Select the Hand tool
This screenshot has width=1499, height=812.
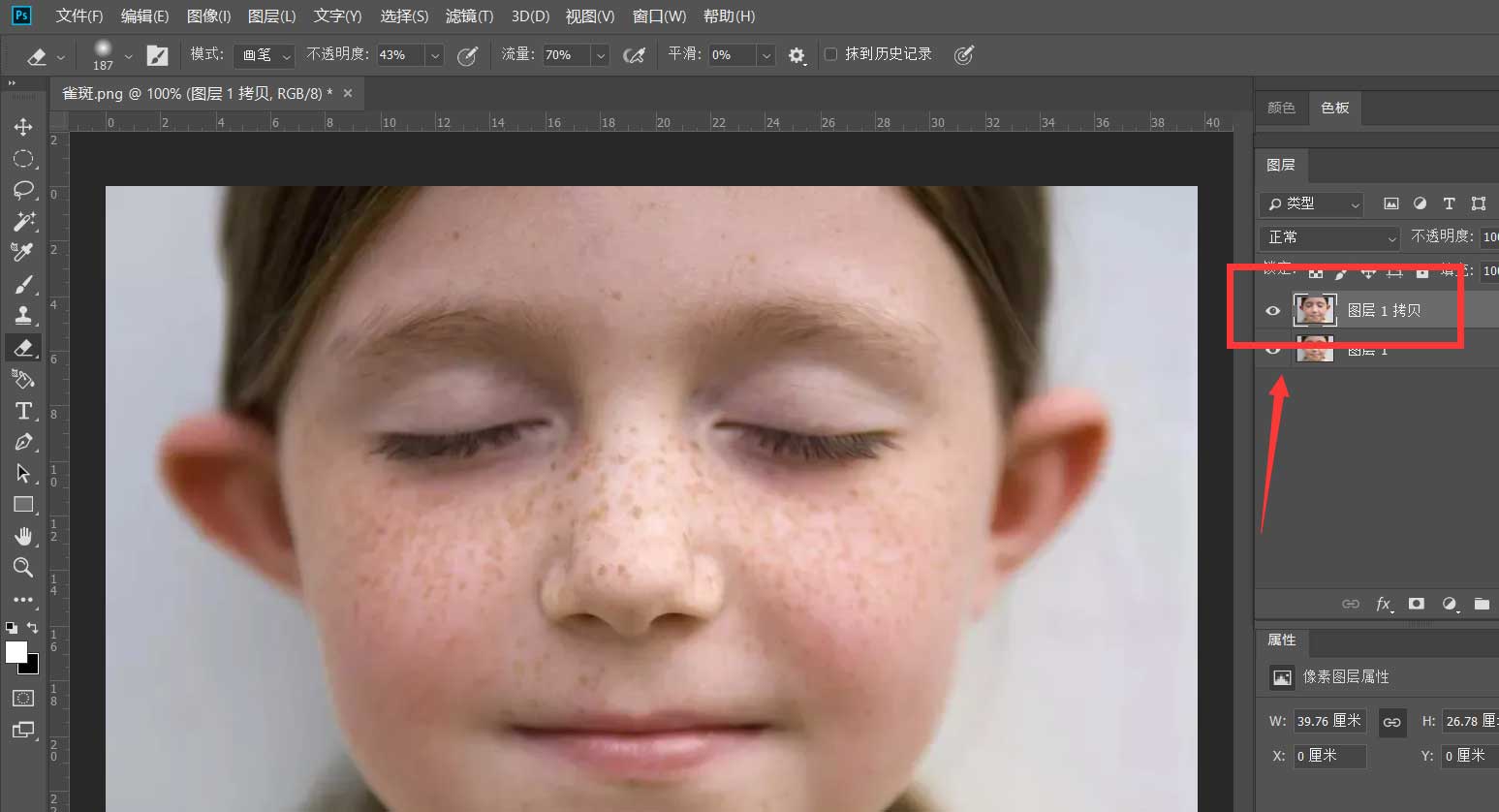click(x=23, y=536)
